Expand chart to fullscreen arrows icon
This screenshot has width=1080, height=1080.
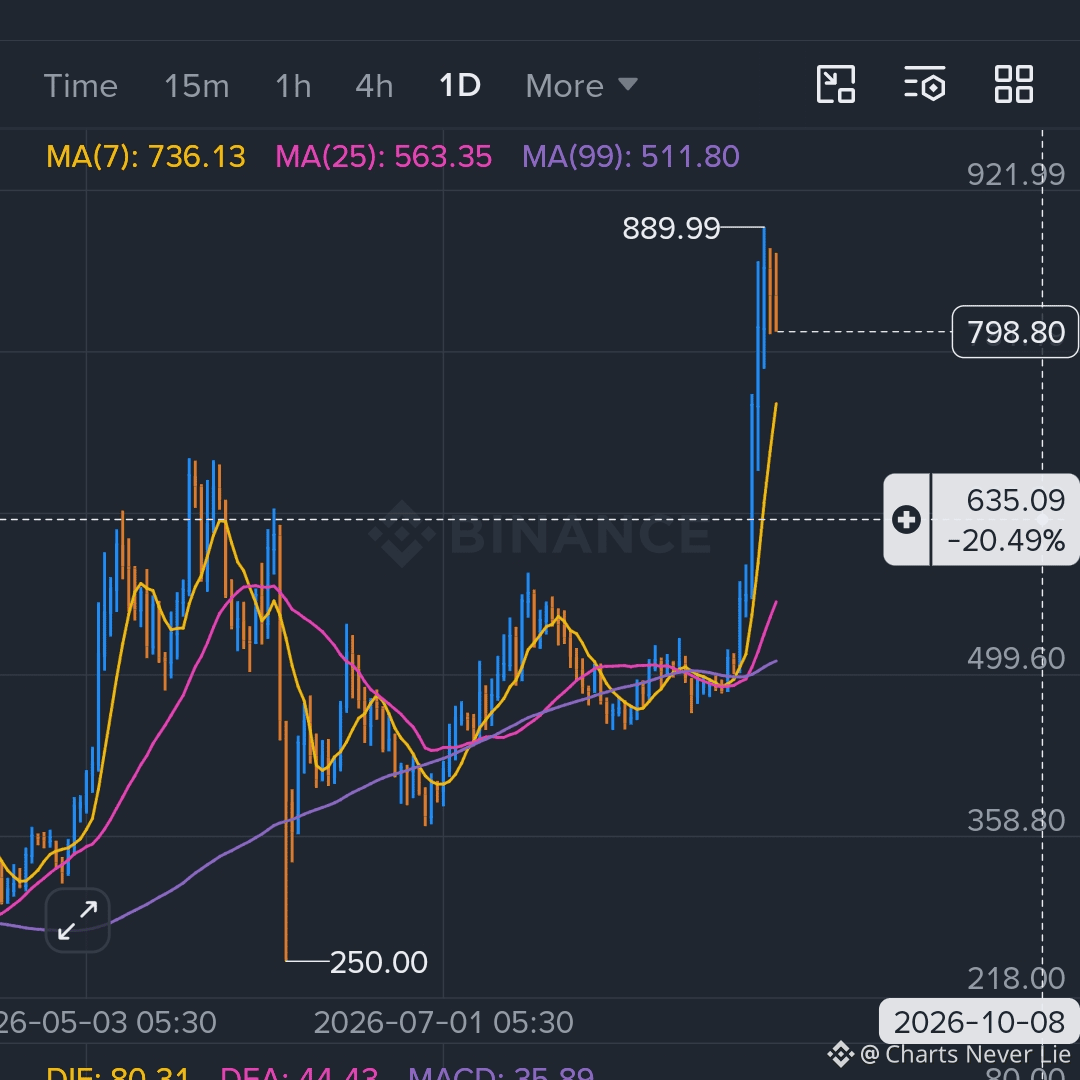point(77,920)
